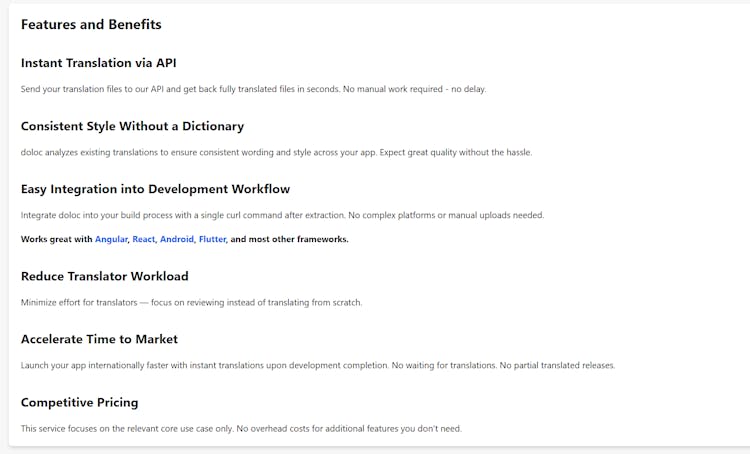
Task: Click the Consistent Style Without a Dictionary heading
Action: 132,126
